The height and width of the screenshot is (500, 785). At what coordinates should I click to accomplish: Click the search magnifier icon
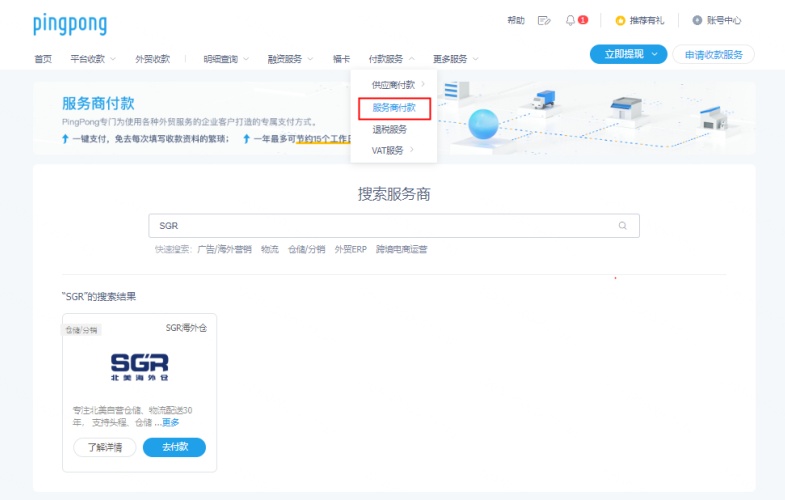click(x=622, y=226)
